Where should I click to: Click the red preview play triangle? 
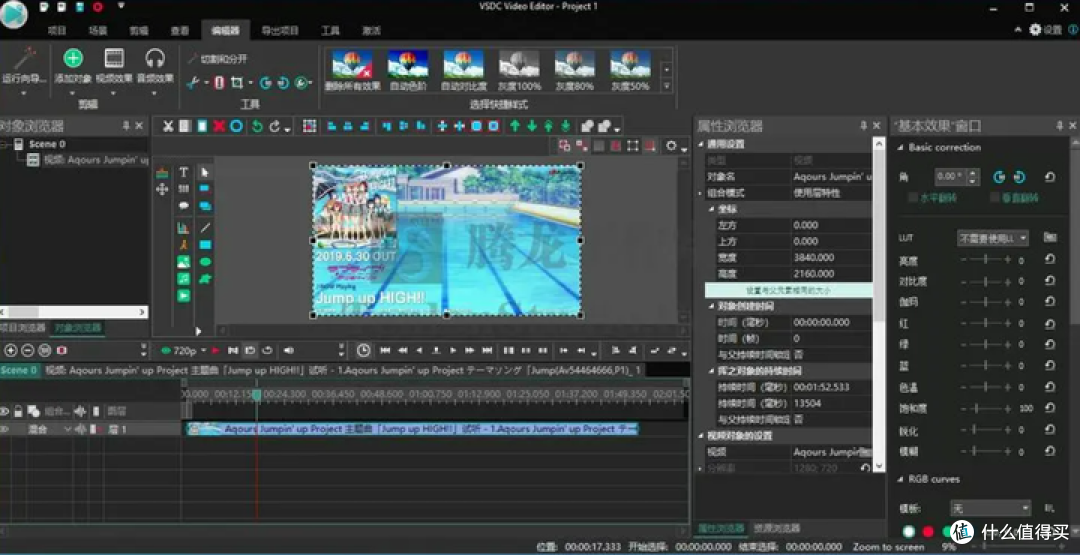[x=216, y=350]
